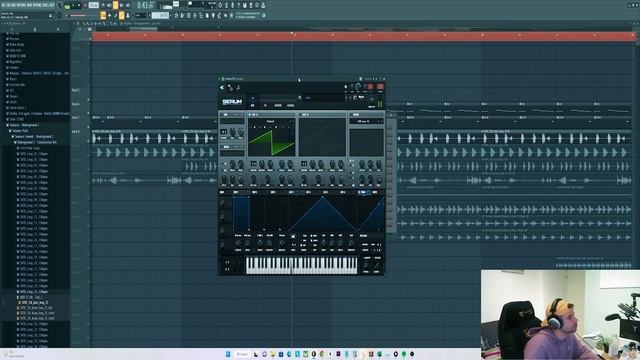Open FL Studio's pattern selector
The image size is (640, 360).
tap(160, 15)
